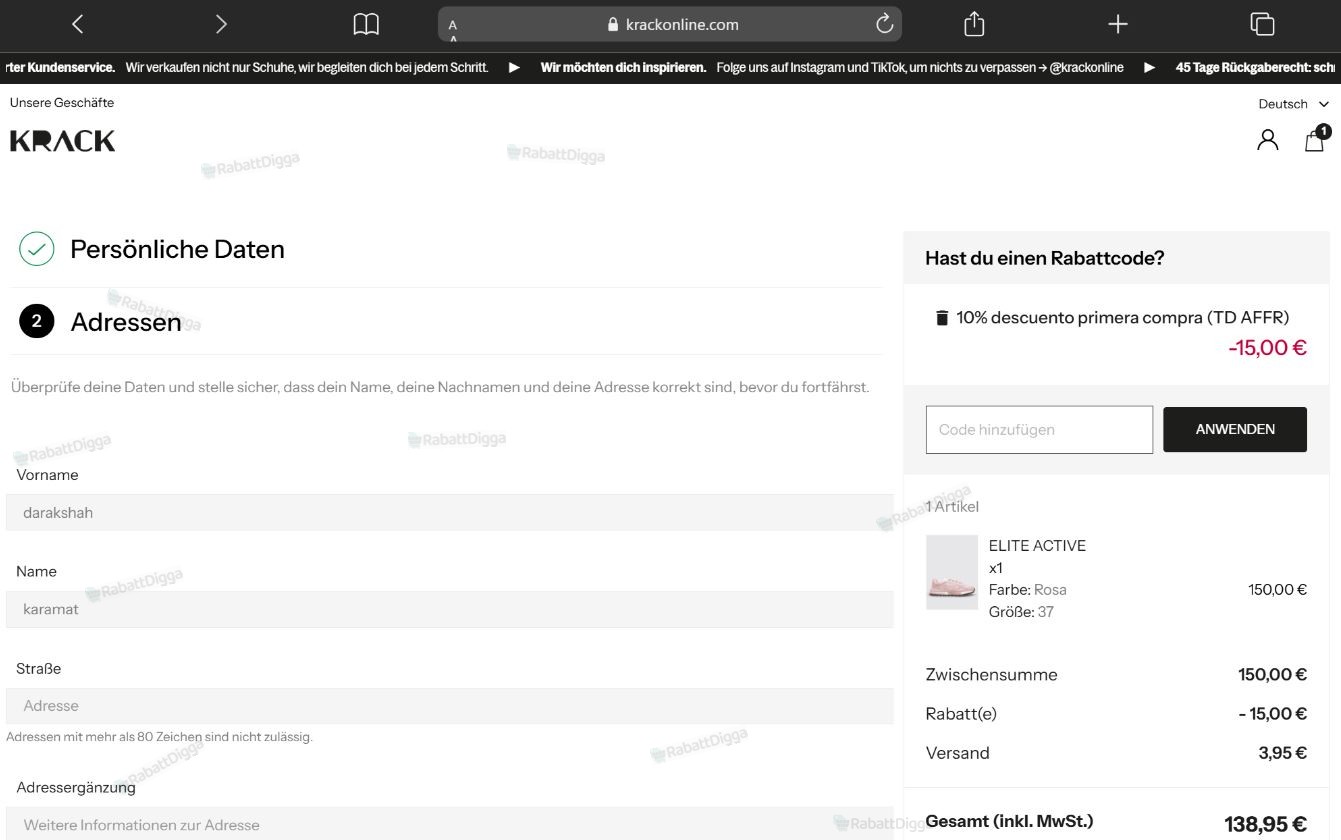The image size is (1341, 840).
Task: Go back with the browser back arrow
Action: (x=78, y=24)
